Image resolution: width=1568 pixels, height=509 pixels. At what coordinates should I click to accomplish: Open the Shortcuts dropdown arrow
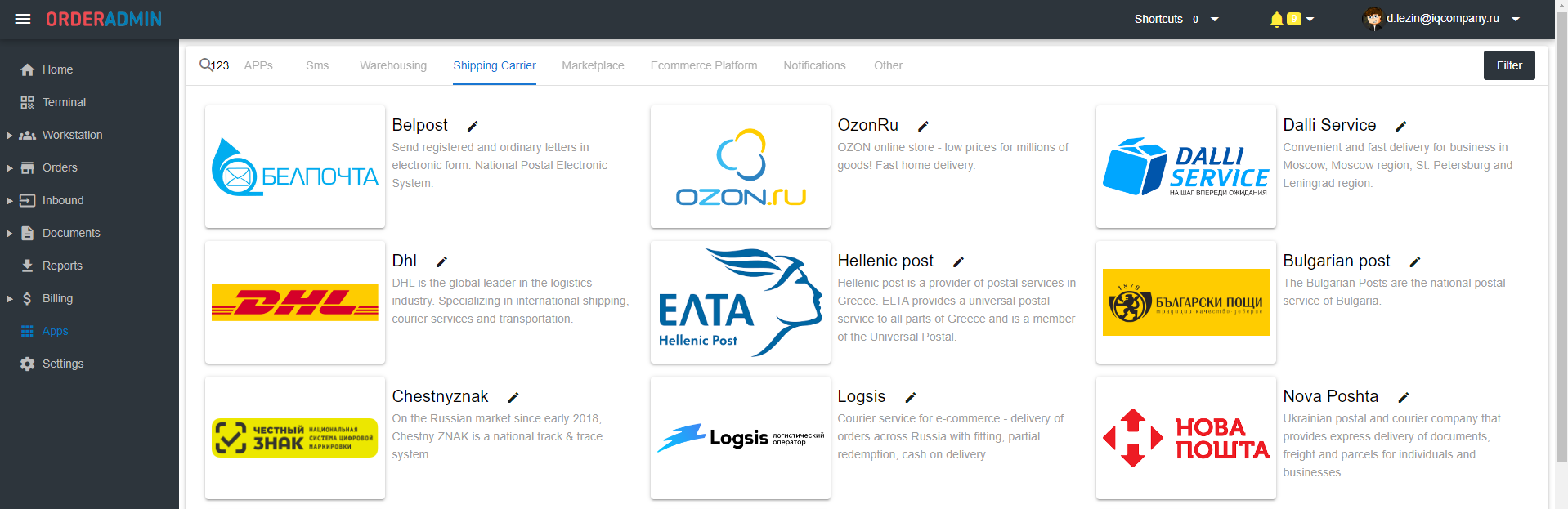tap(1215, 19)
